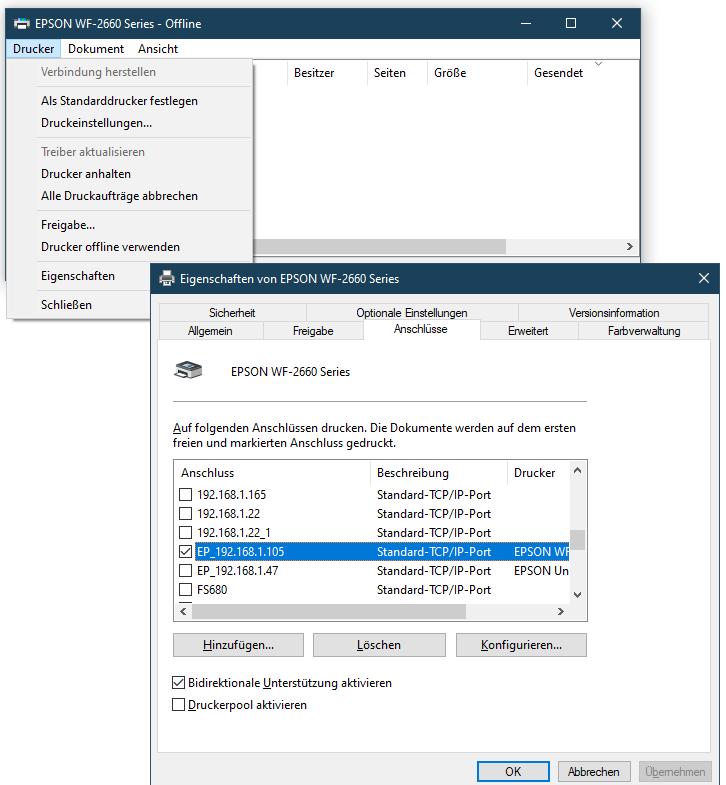Choose Als Standarddrucker festlegen

119,101
